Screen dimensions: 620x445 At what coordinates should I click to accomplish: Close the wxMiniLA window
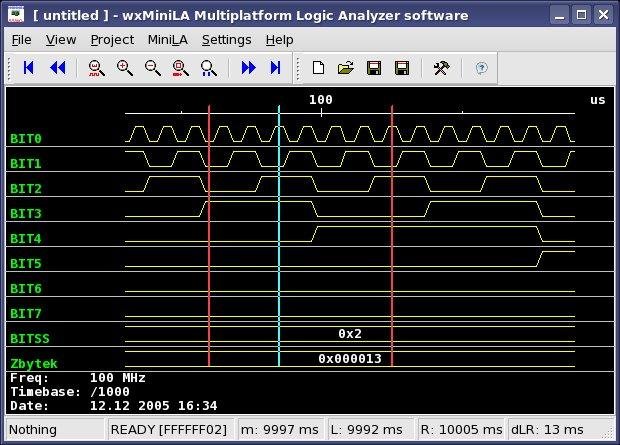click(603, 15)
